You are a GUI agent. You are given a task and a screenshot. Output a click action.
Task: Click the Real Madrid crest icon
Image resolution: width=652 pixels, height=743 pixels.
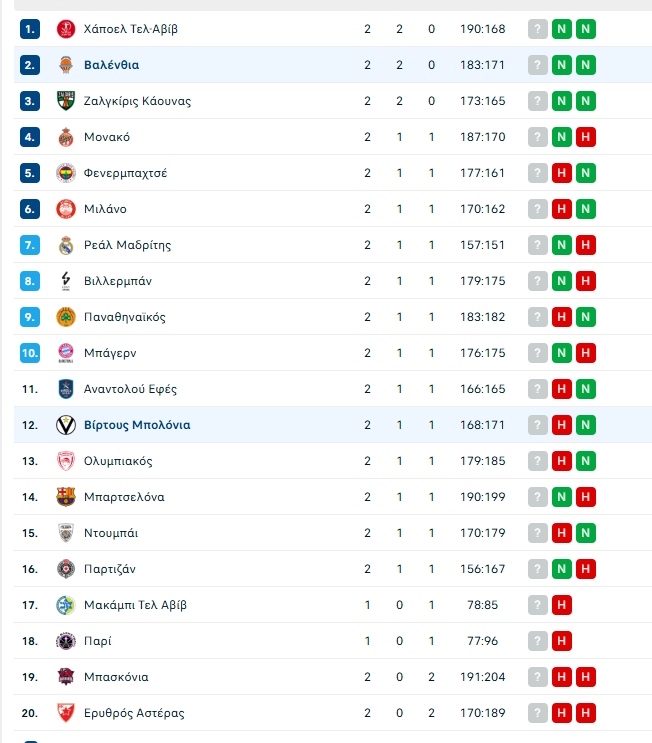coord(66,245)
